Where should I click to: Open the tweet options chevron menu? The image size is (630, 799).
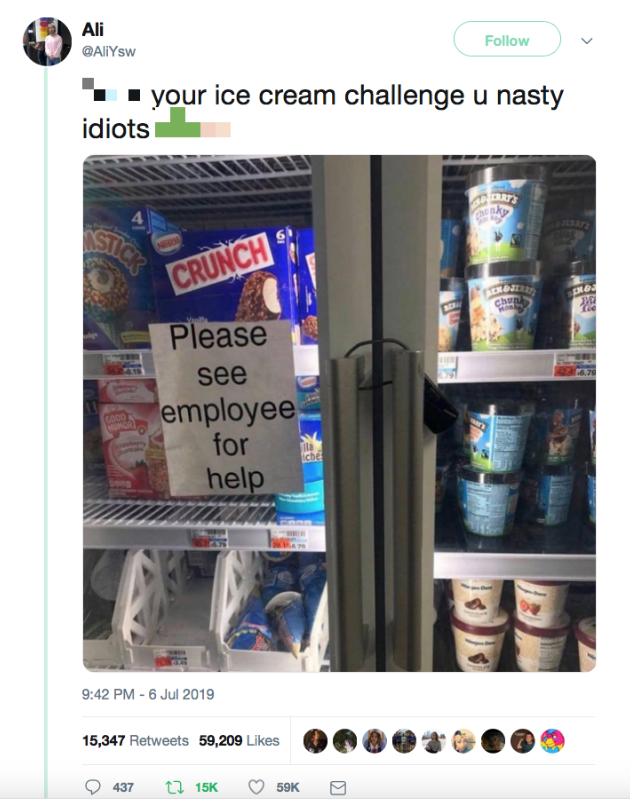(587, 41)
